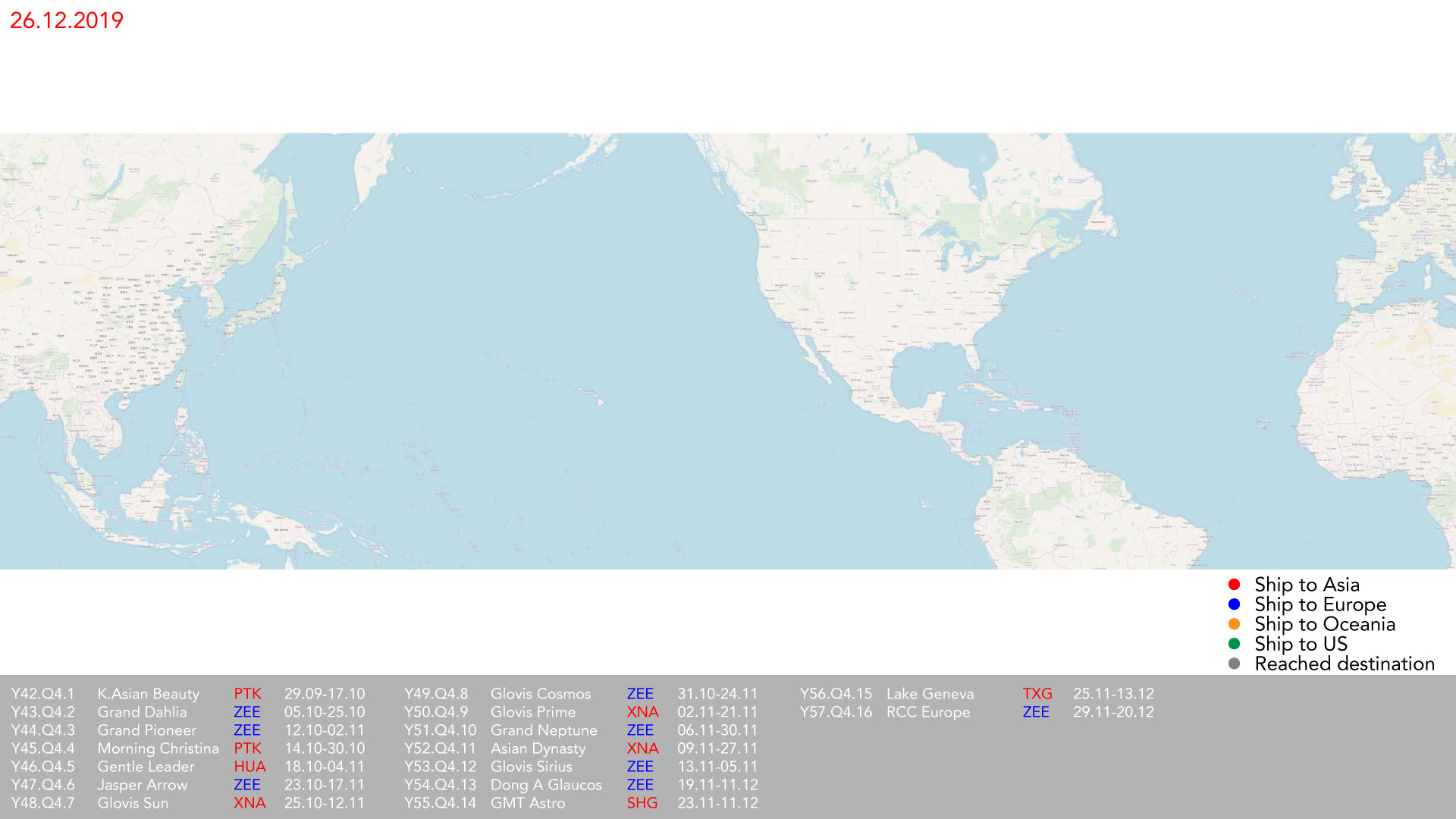Image resolution: width=1456 pixels, height=819 pixels.
Task: Select the RCC Europe entry
Action: coord(927,712)
